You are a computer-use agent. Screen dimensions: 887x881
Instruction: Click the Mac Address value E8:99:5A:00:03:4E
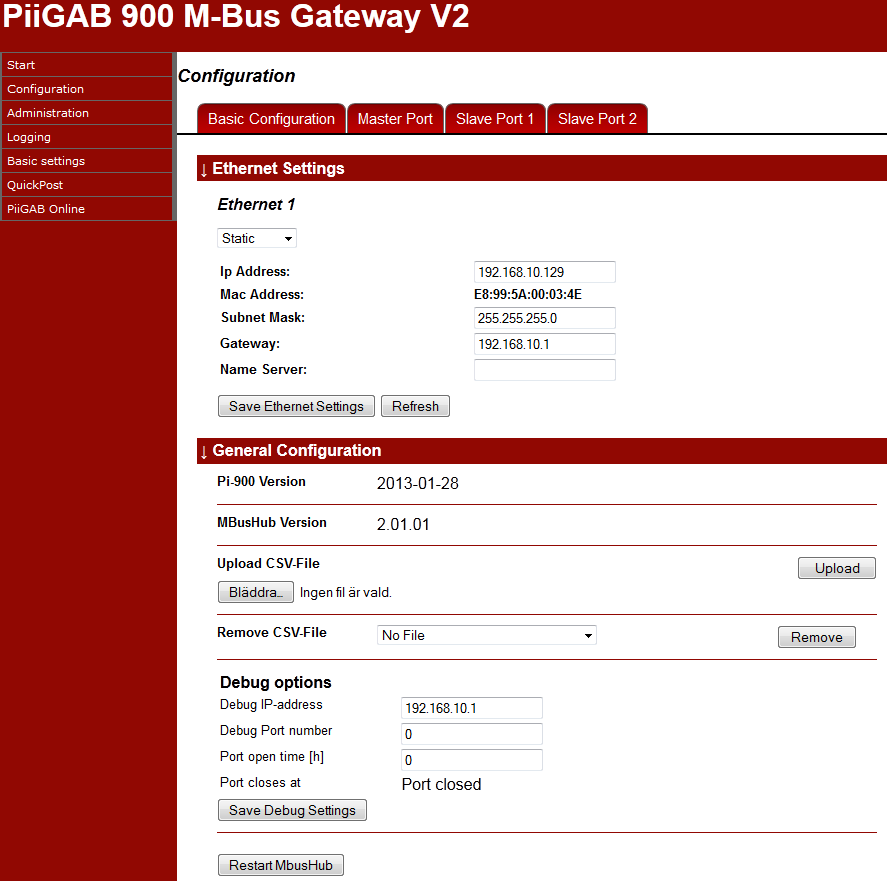click(528, 294)
